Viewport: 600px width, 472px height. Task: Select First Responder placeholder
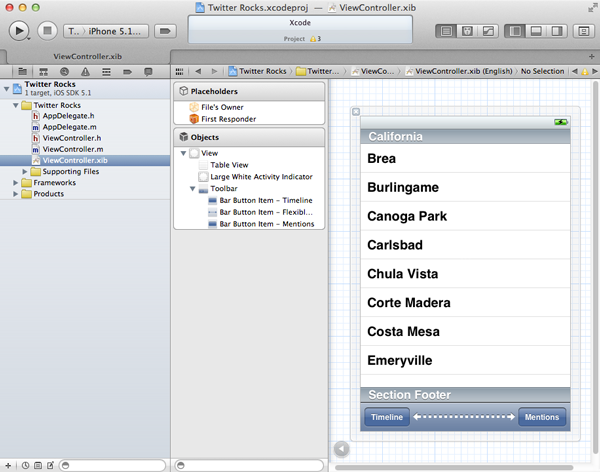click(228, 119)
